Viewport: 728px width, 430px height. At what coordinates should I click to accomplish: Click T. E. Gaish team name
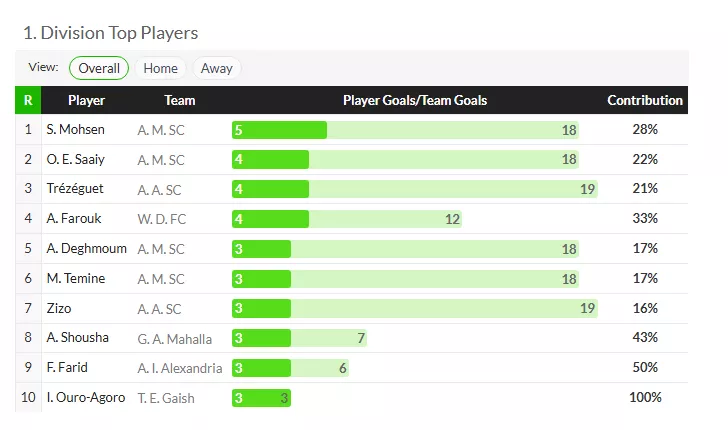pos(166,398)
